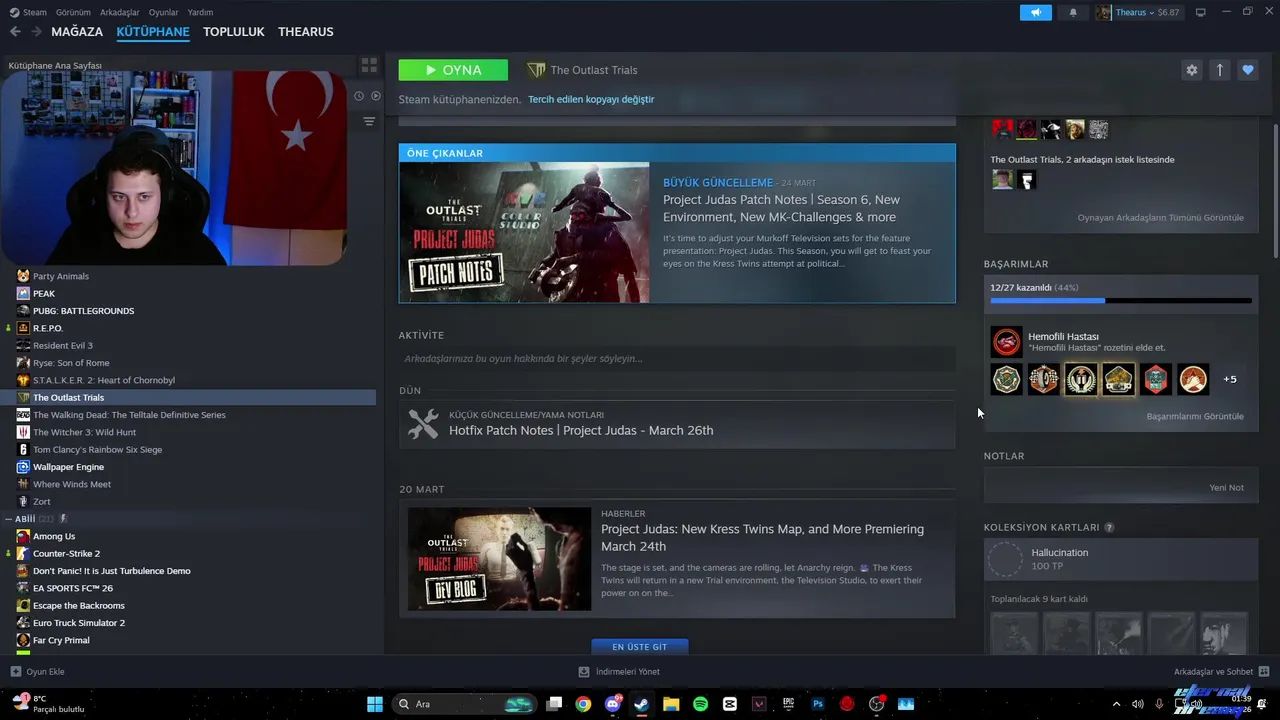Screen dimensions: 1280x720
Task: Click 'Oynayan Arkadaşların Tümünü Görüntüle' link
Action: (x=1161, y=217)
